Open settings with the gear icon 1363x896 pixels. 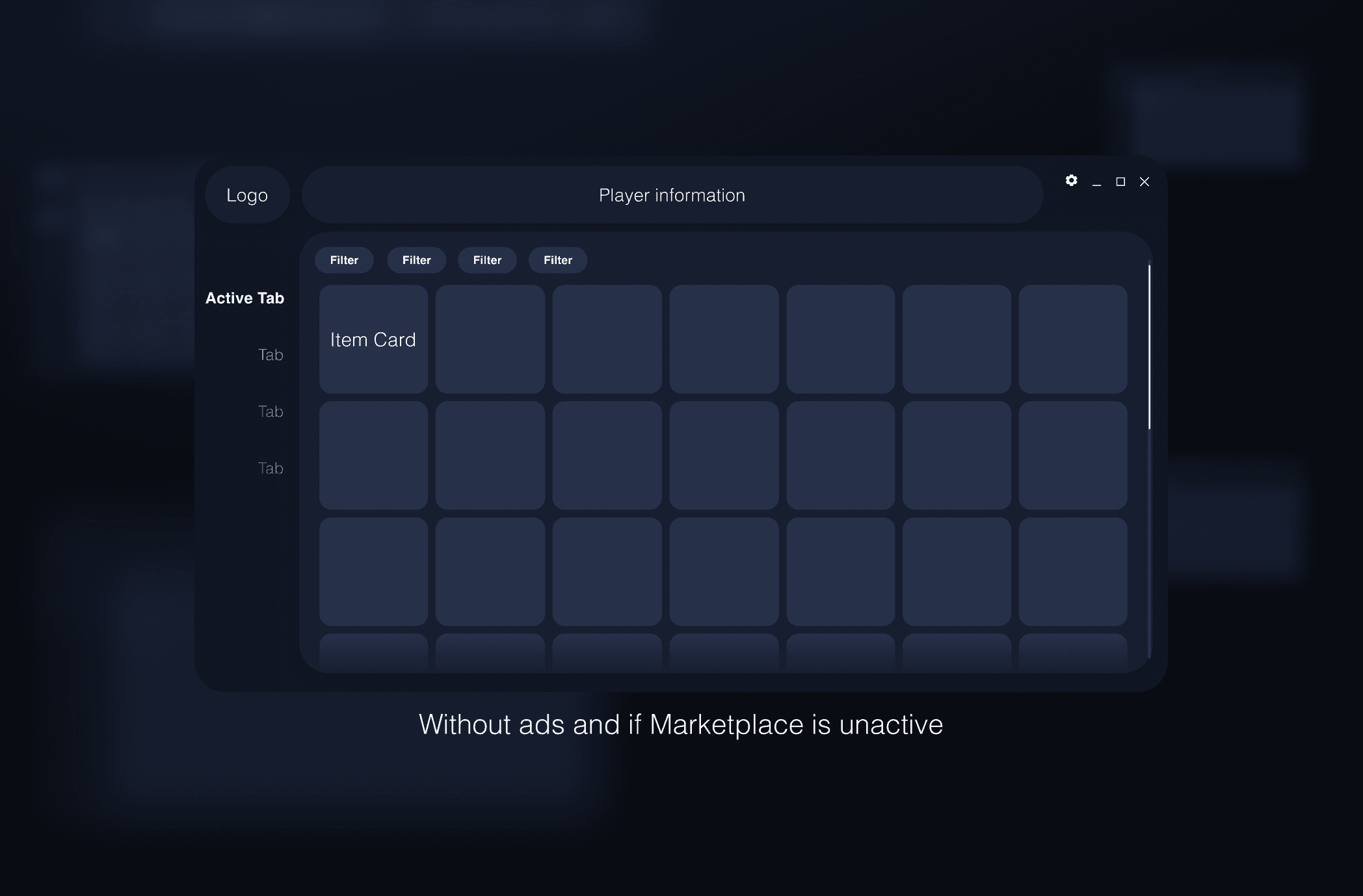(1071, 181)
